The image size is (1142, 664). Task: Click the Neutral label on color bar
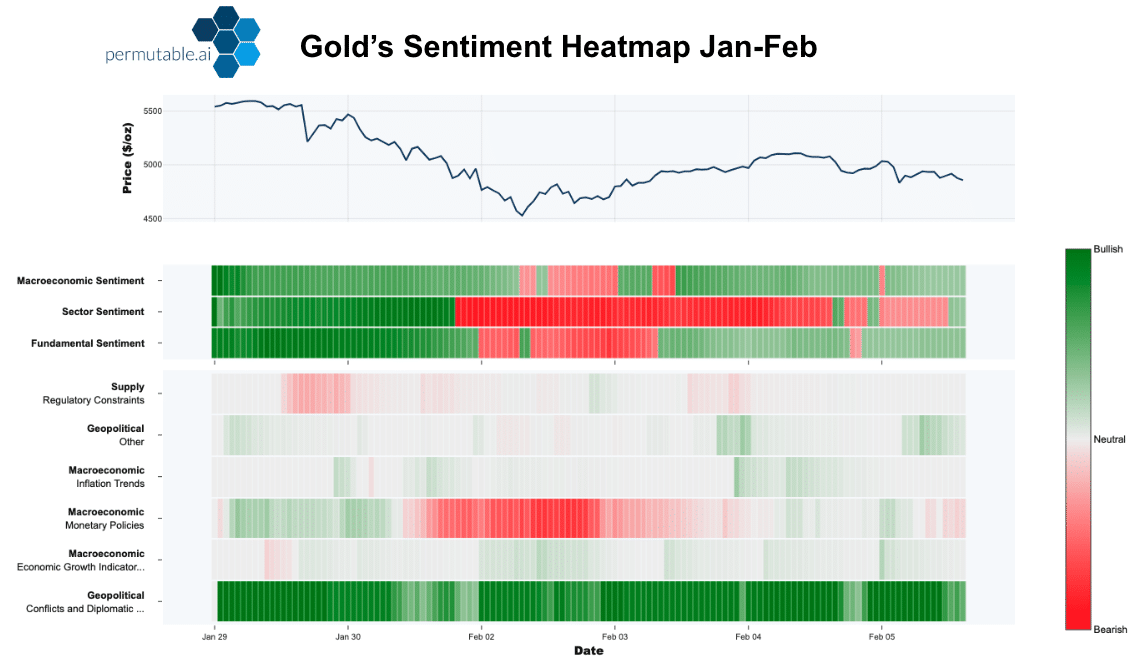click(x=1109, y=439)
